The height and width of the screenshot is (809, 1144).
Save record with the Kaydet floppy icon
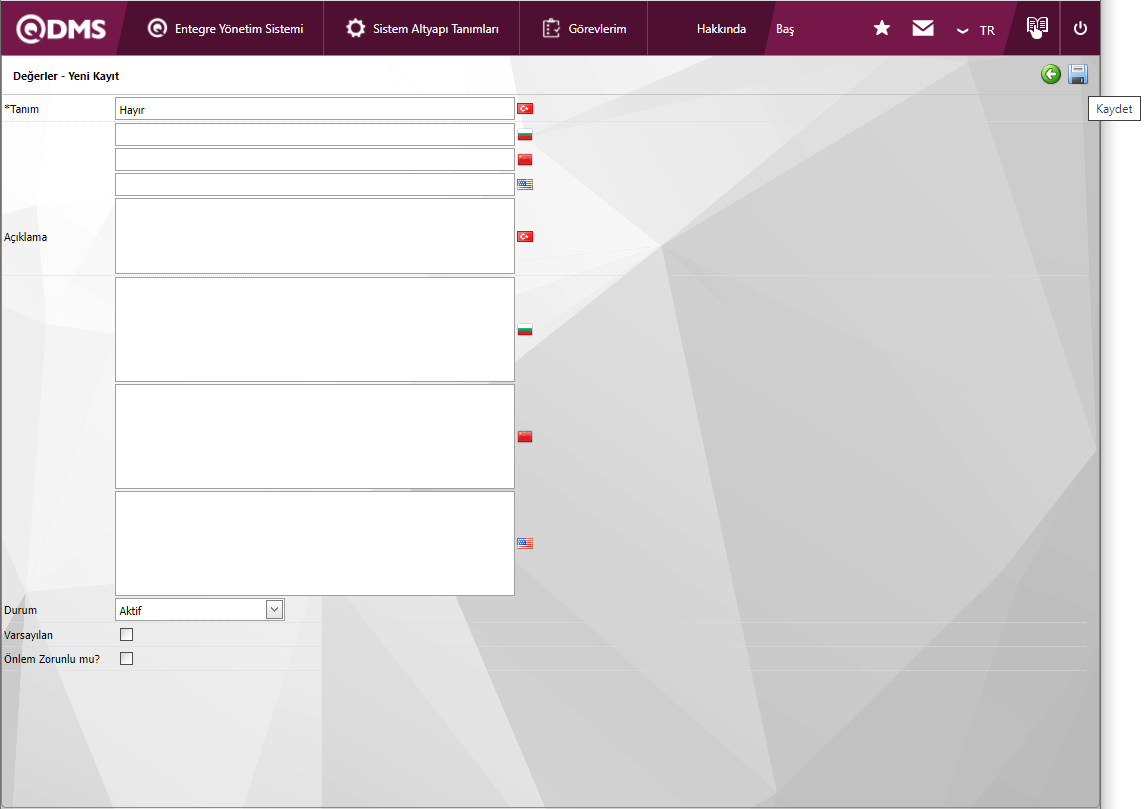[1078, 74]
